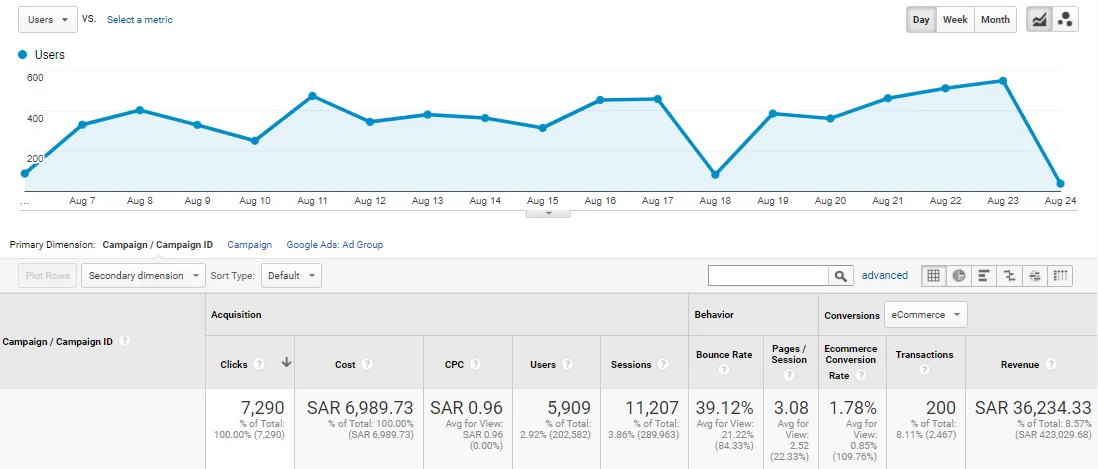Open the advanced filter link
The image size is (1098, 469).
click(884, 275)
